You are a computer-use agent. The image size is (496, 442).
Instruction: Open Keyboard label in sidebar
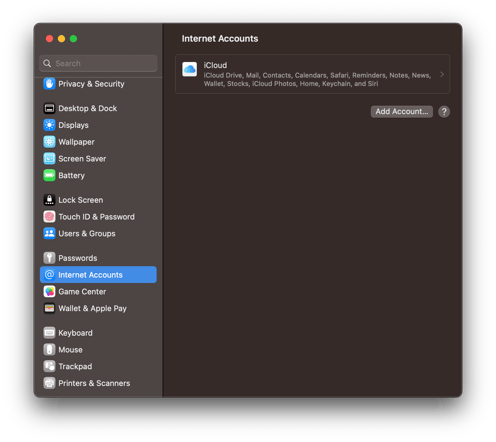75,333
